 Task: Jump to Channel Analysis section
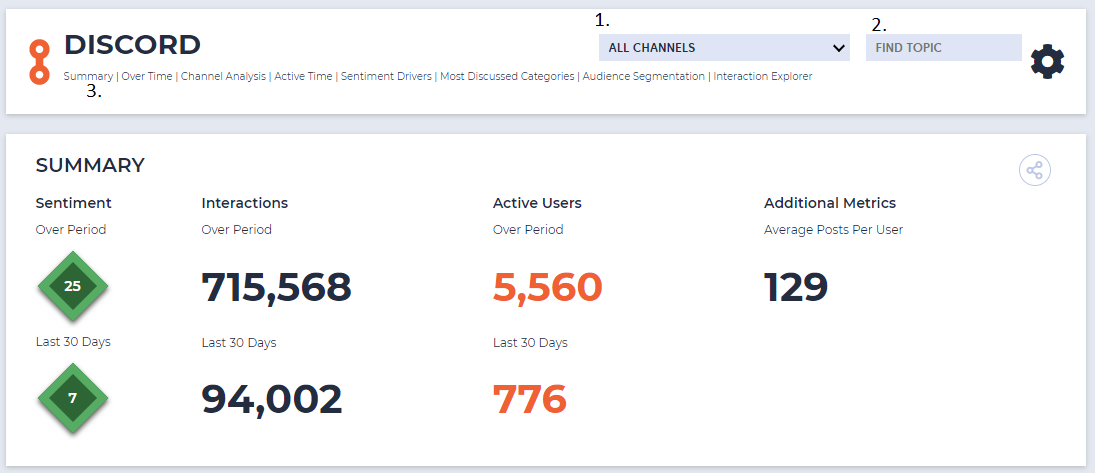click(x=223, y=76)
